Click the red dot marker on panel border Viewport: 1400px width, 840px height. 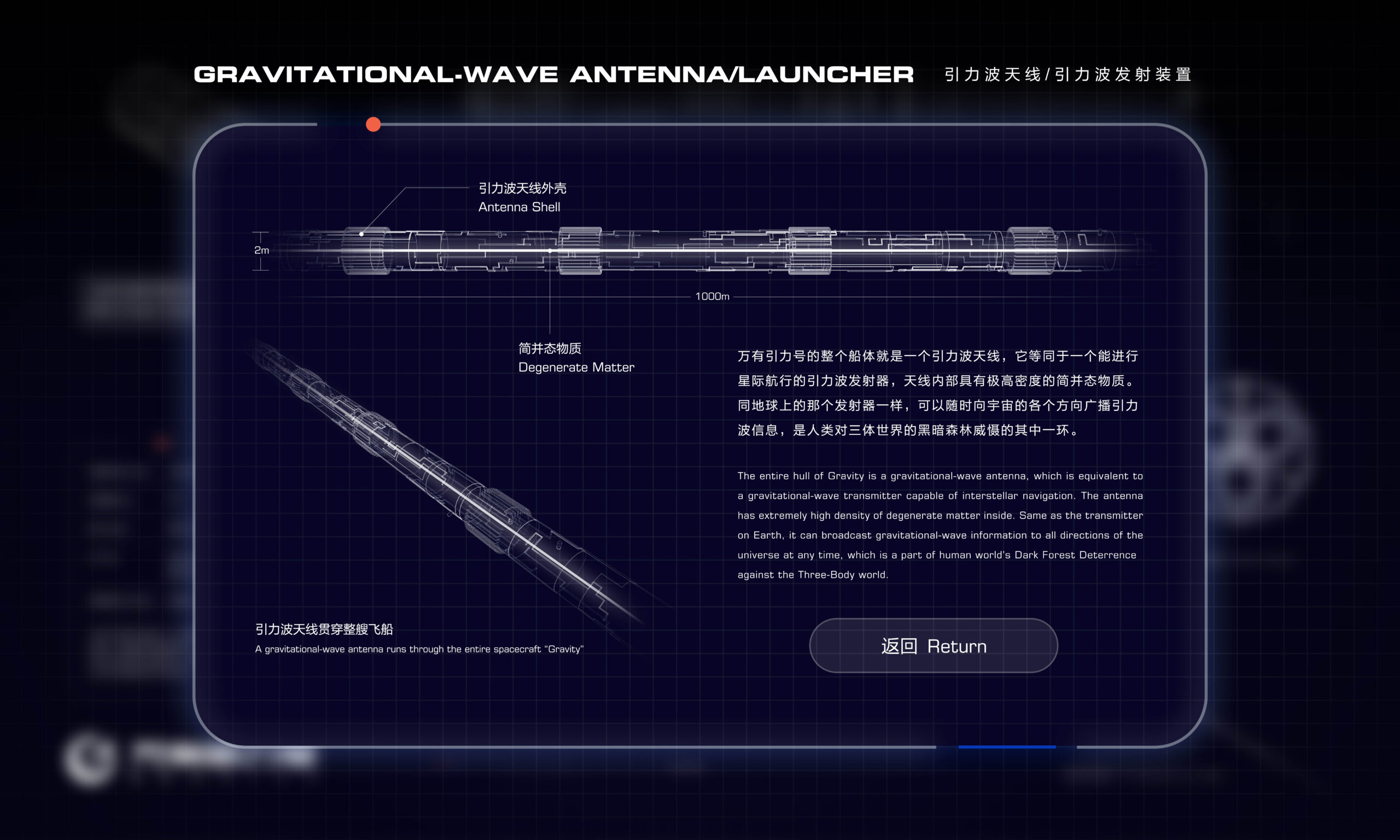[373, 125]
